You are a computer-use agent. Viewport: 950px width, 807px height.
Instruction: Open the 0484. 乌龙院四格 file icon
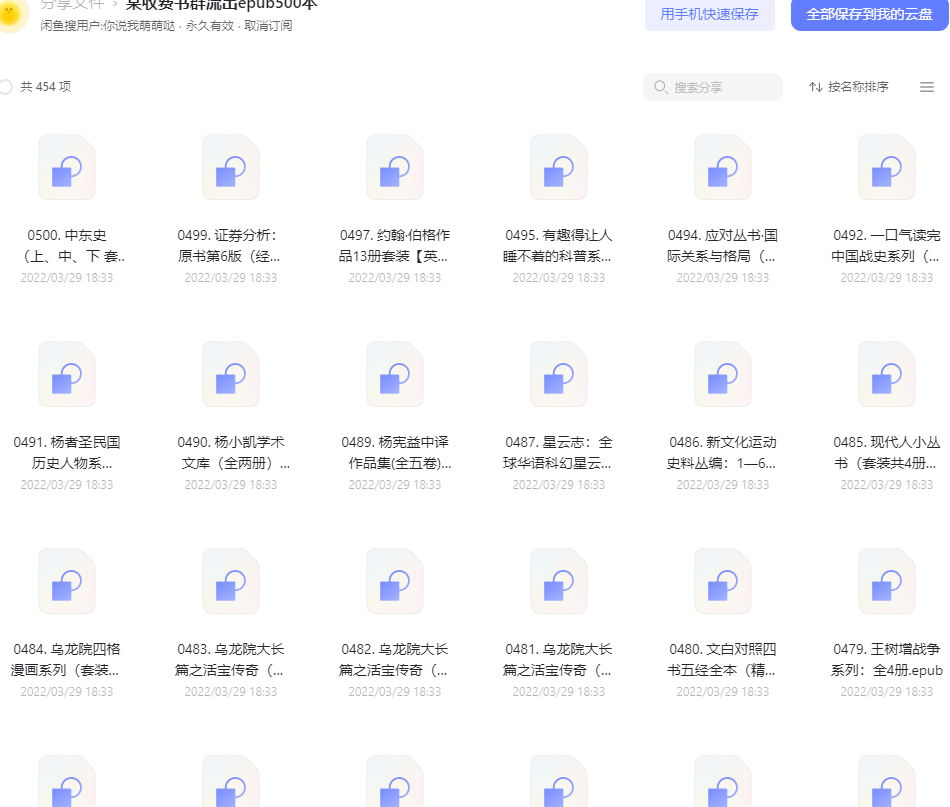coord(67,582)
